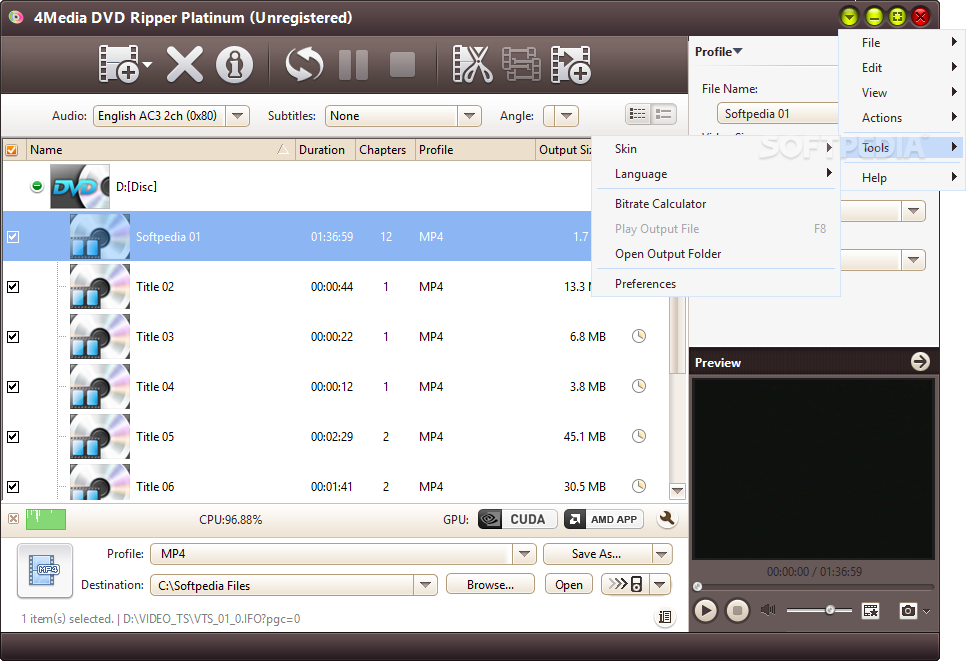The width and height of the screenshot is (966, 661).
Task: Open the Add File dropdown arrow
Action: [147, 64]
